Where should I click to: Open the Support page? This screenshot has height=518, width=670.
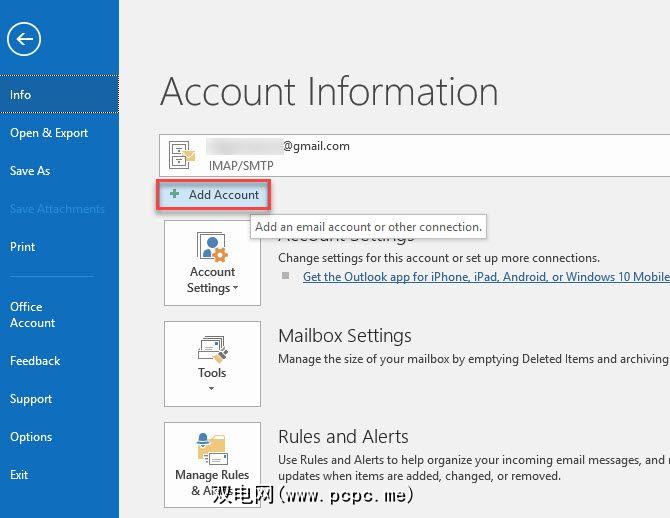click(31, 399)
